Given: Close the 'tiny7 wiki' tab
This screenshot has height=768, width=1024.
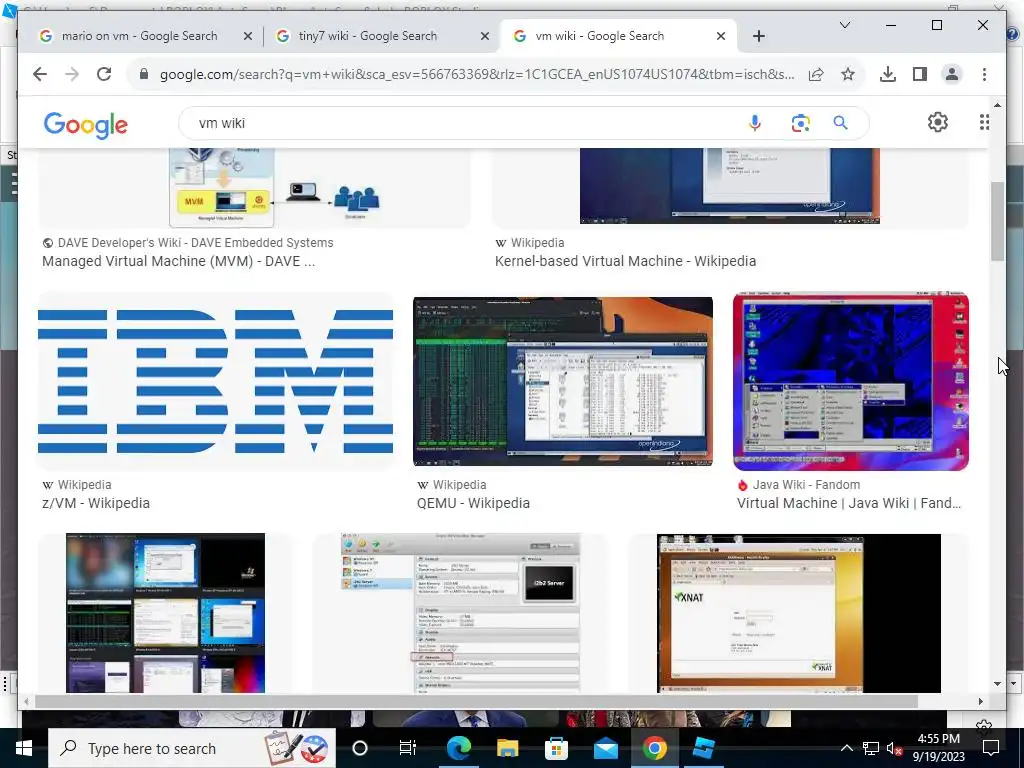Looking at the screenshot, I should [485, 37].
